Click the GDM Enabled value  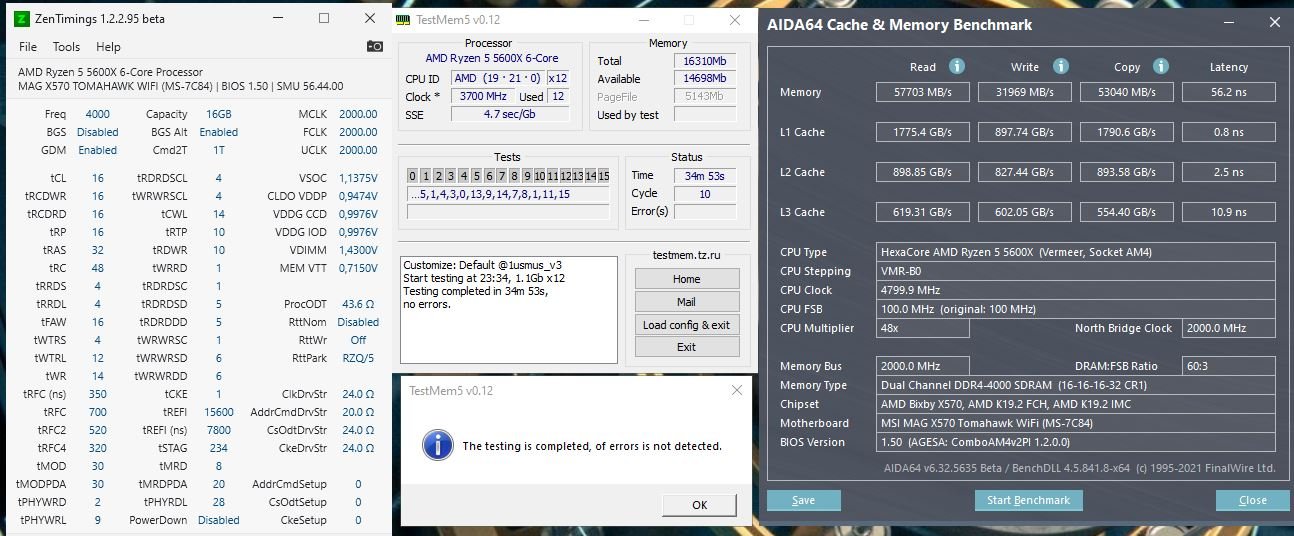click(98, 150)
